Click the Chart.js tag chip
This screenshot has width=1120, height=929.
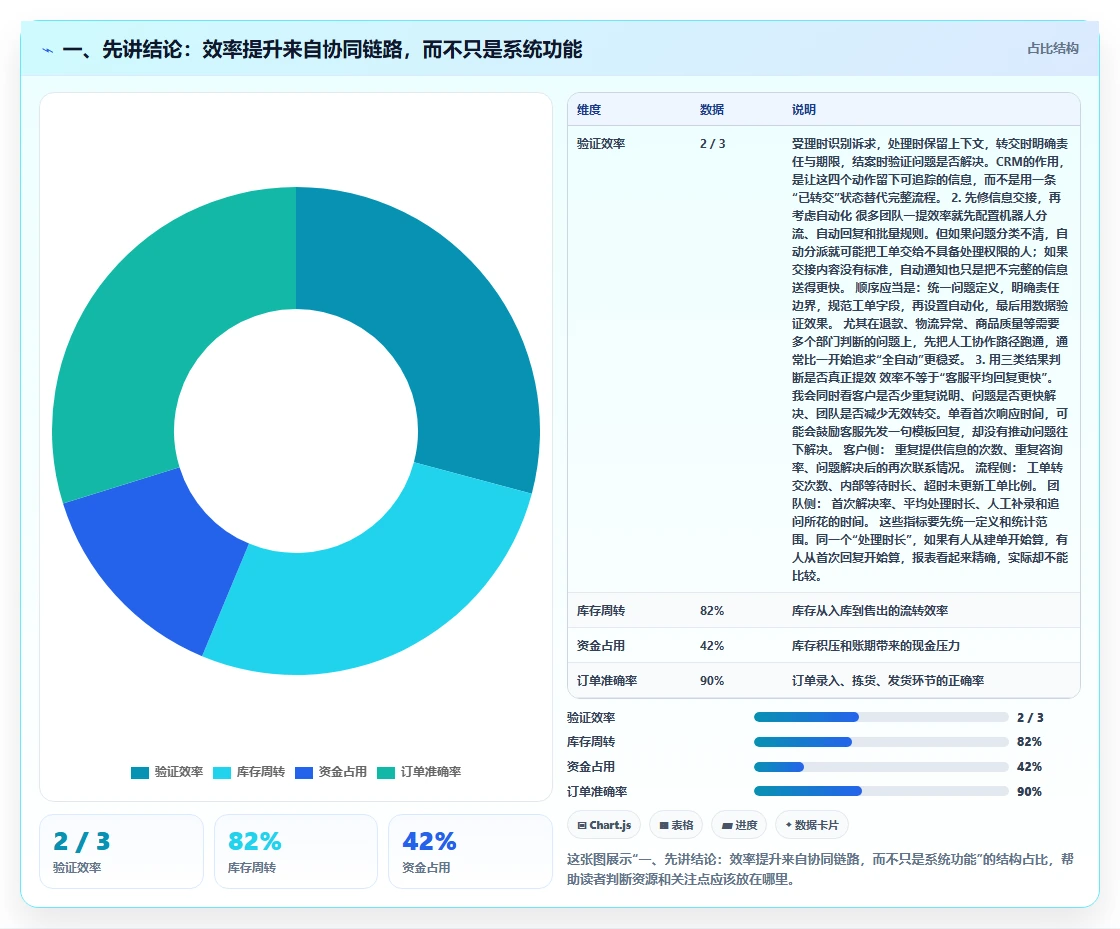pyautogui.click(x=604, y=825)
